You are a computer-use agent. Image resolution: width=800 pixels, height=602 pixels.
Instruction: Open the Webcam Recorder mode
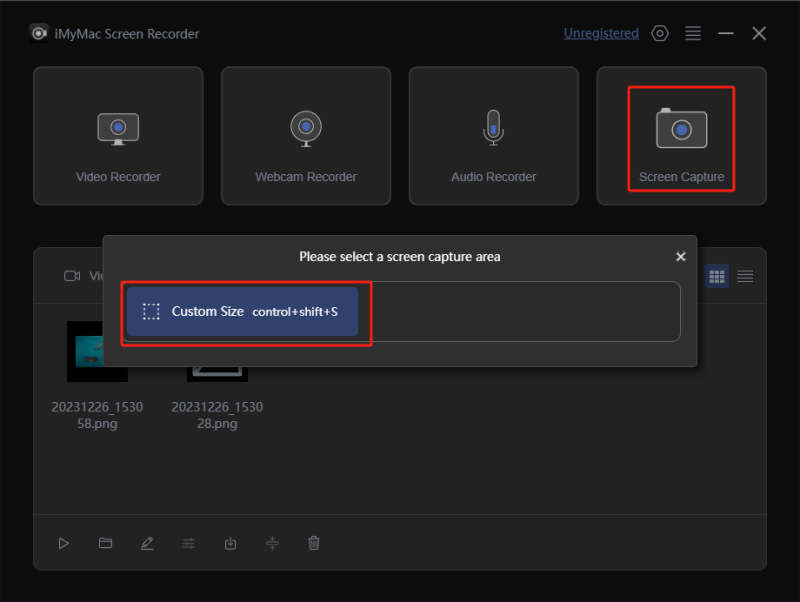[306, 136]
